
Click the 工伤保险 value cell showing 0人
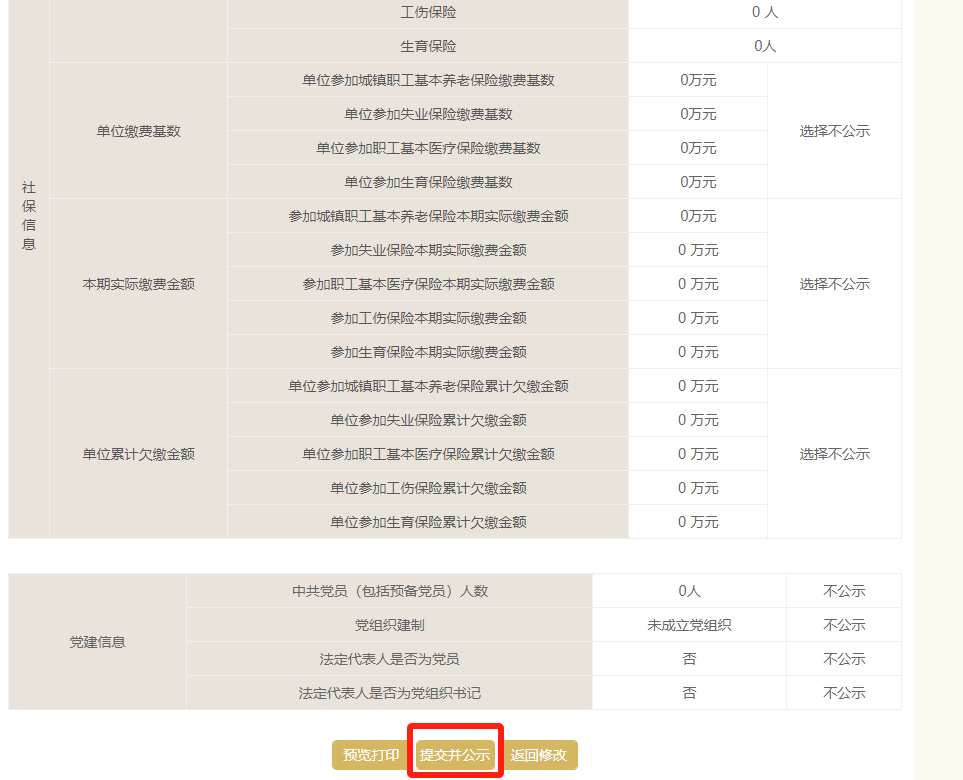[x=766, y=12]
